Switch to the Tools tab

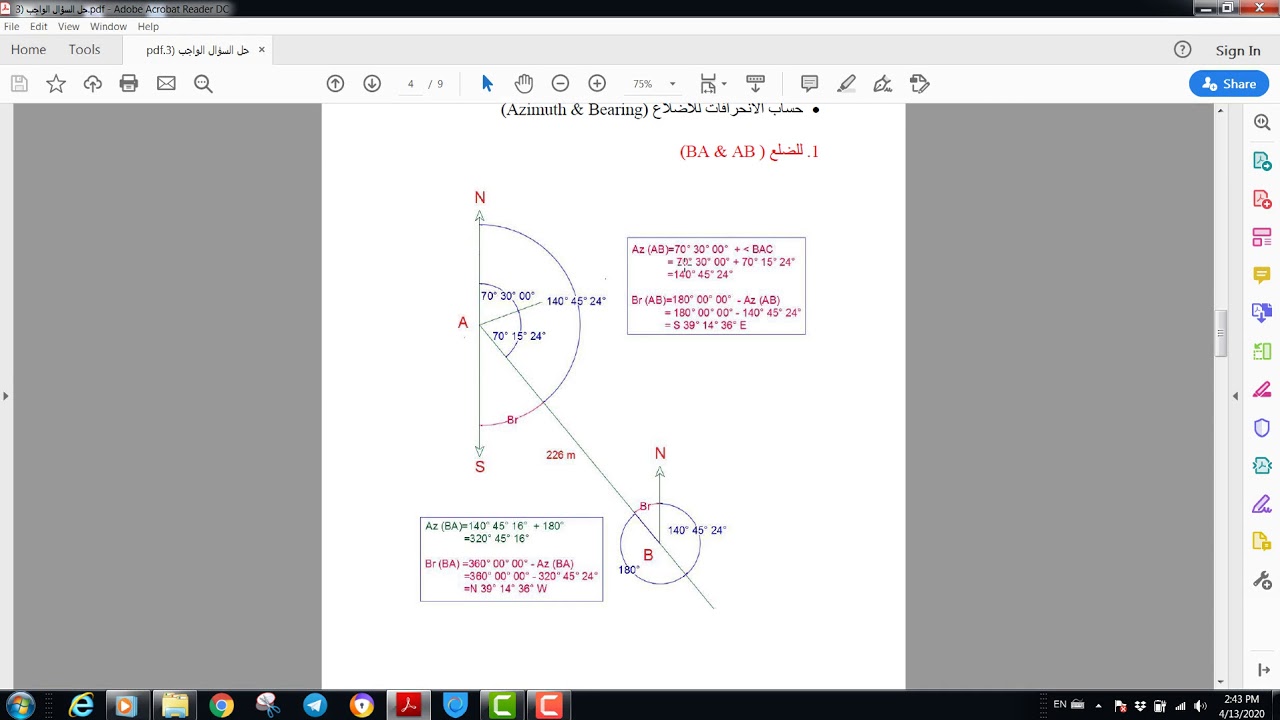click(x=84, y=50)
